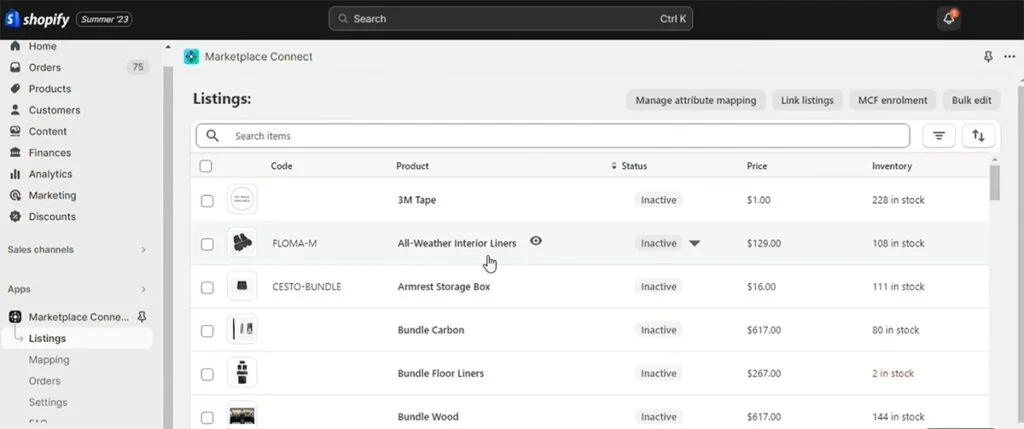Toggle the select-all checkbox in table header
Image resolution: width=1024 pixels, height=429 pixels.
[x=206, y=166]
